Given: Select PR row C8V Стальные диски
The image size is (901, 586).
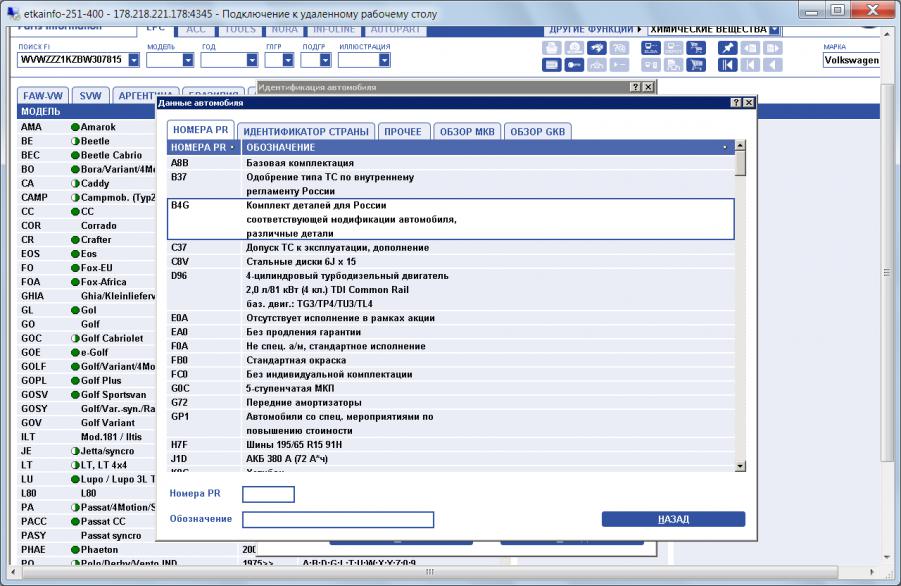Looking at the screenshot, I should coord(450,262).
